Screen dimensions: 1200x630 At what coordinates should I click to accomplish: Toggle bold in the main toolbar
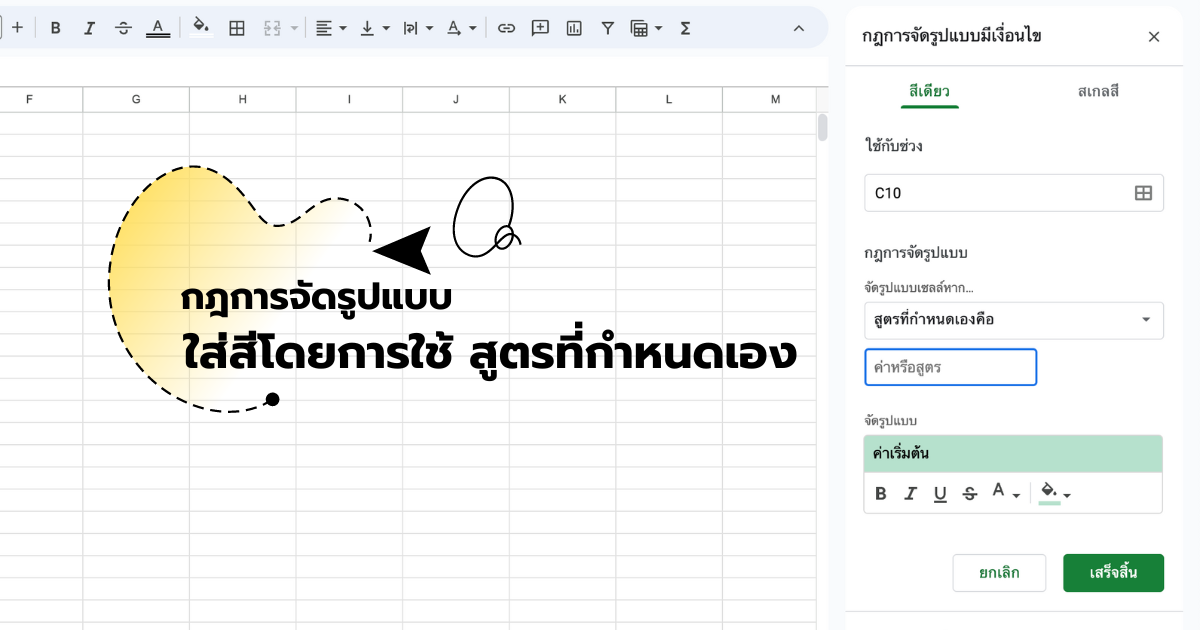click(x=56, y=28)
